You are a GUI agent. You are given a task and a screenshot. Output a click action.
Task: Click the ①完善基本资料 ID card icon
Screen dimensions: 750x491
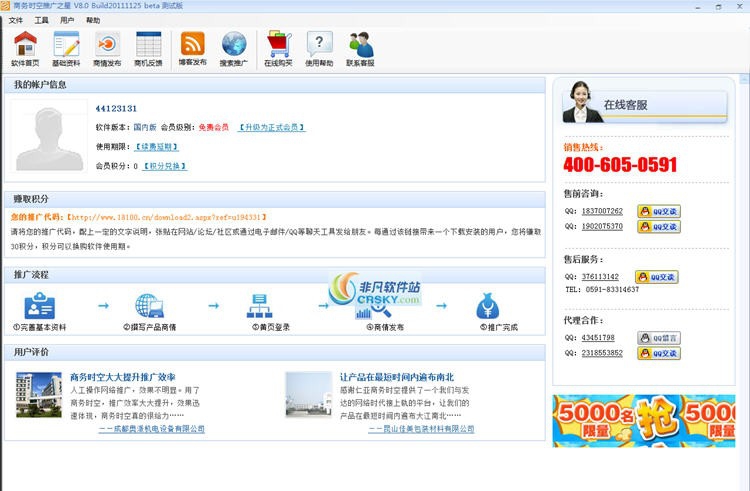[x=40, y=306]
